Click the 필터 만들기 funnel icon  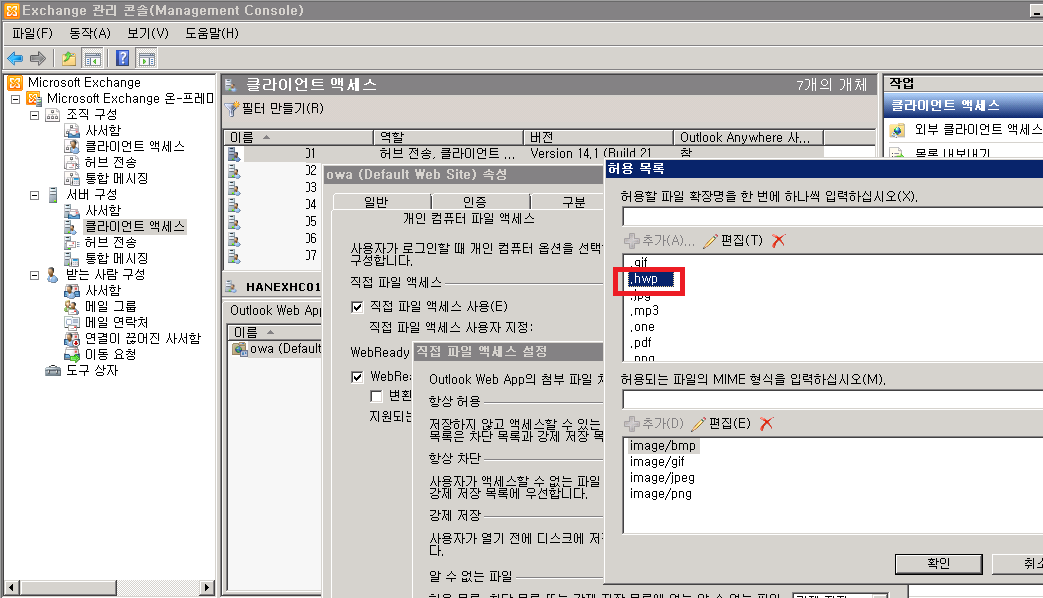(x=231, y=108)
